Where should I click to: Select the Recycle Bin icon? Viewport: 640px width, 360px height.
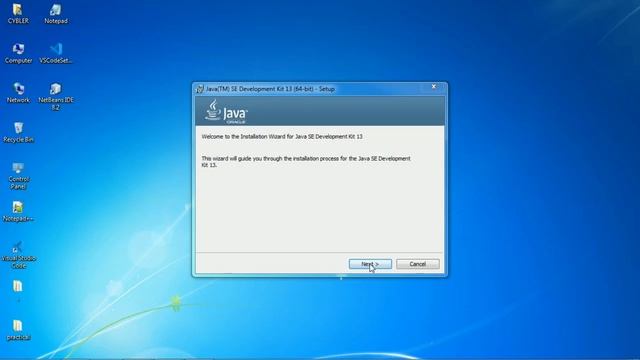[x=18, y=132]
